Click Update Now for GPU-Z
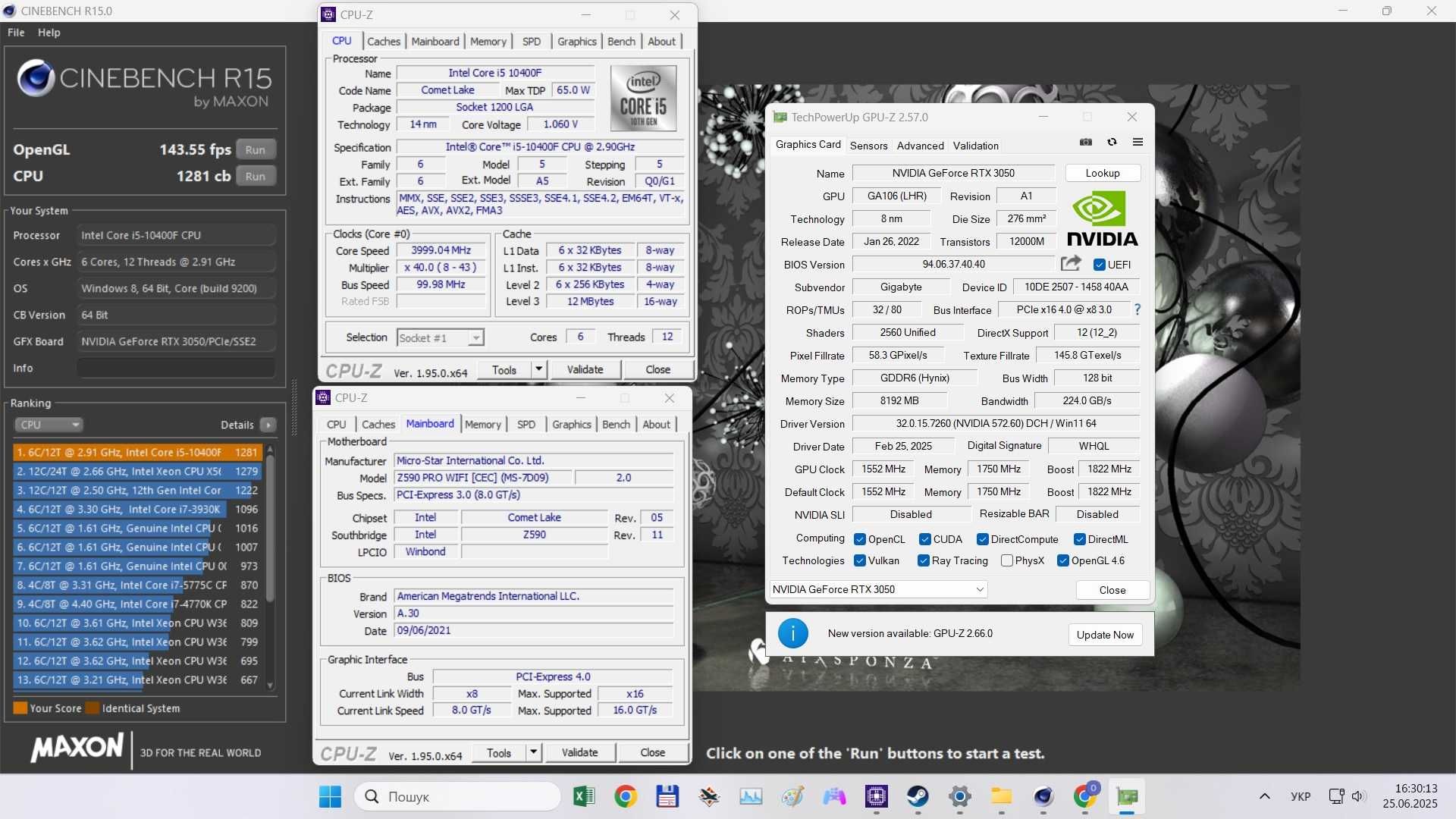This screenshot has width=1456, height=819. coord(1105,635)
